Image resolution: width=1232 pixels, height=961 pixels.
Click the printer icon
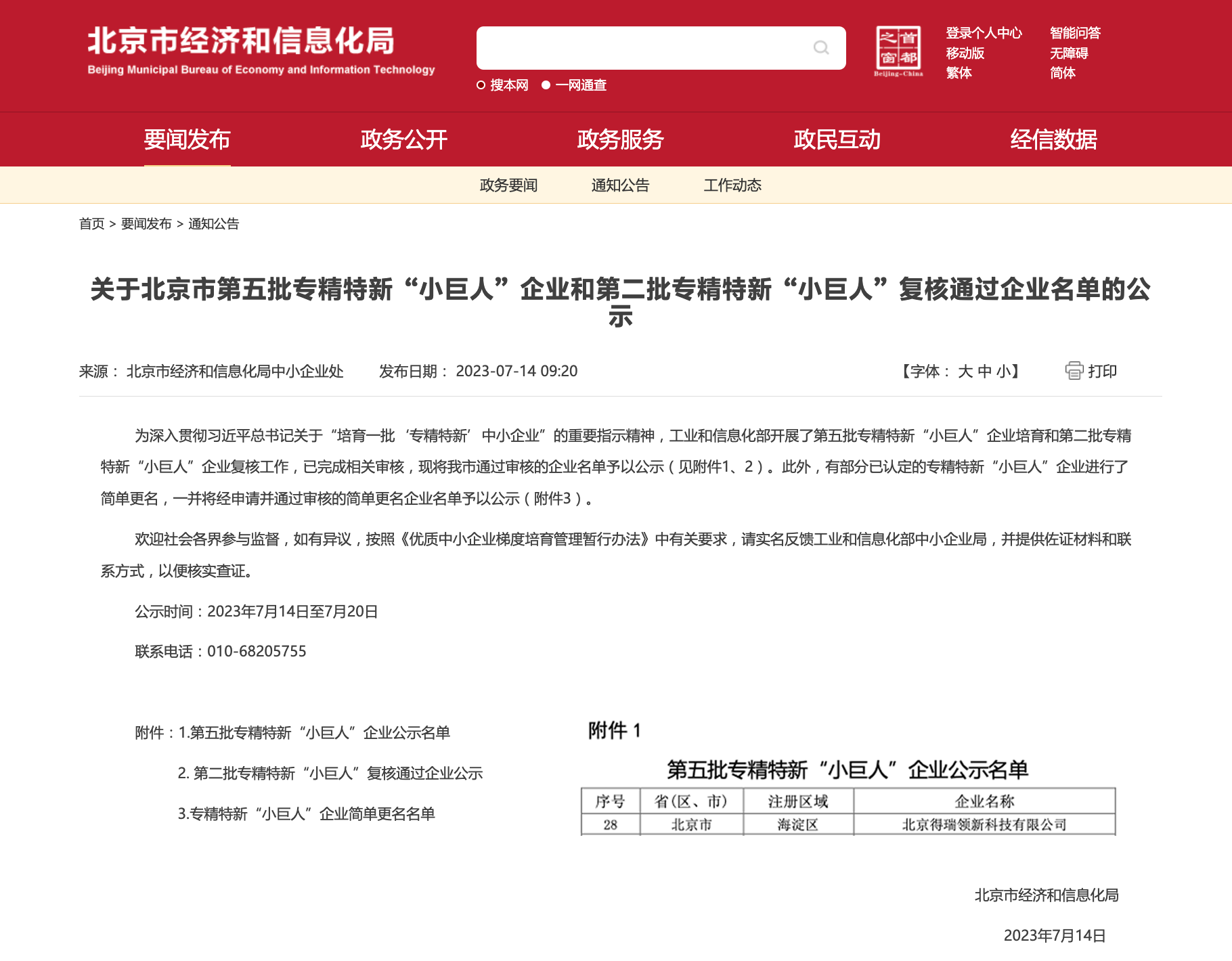[x=1074, y=371]
